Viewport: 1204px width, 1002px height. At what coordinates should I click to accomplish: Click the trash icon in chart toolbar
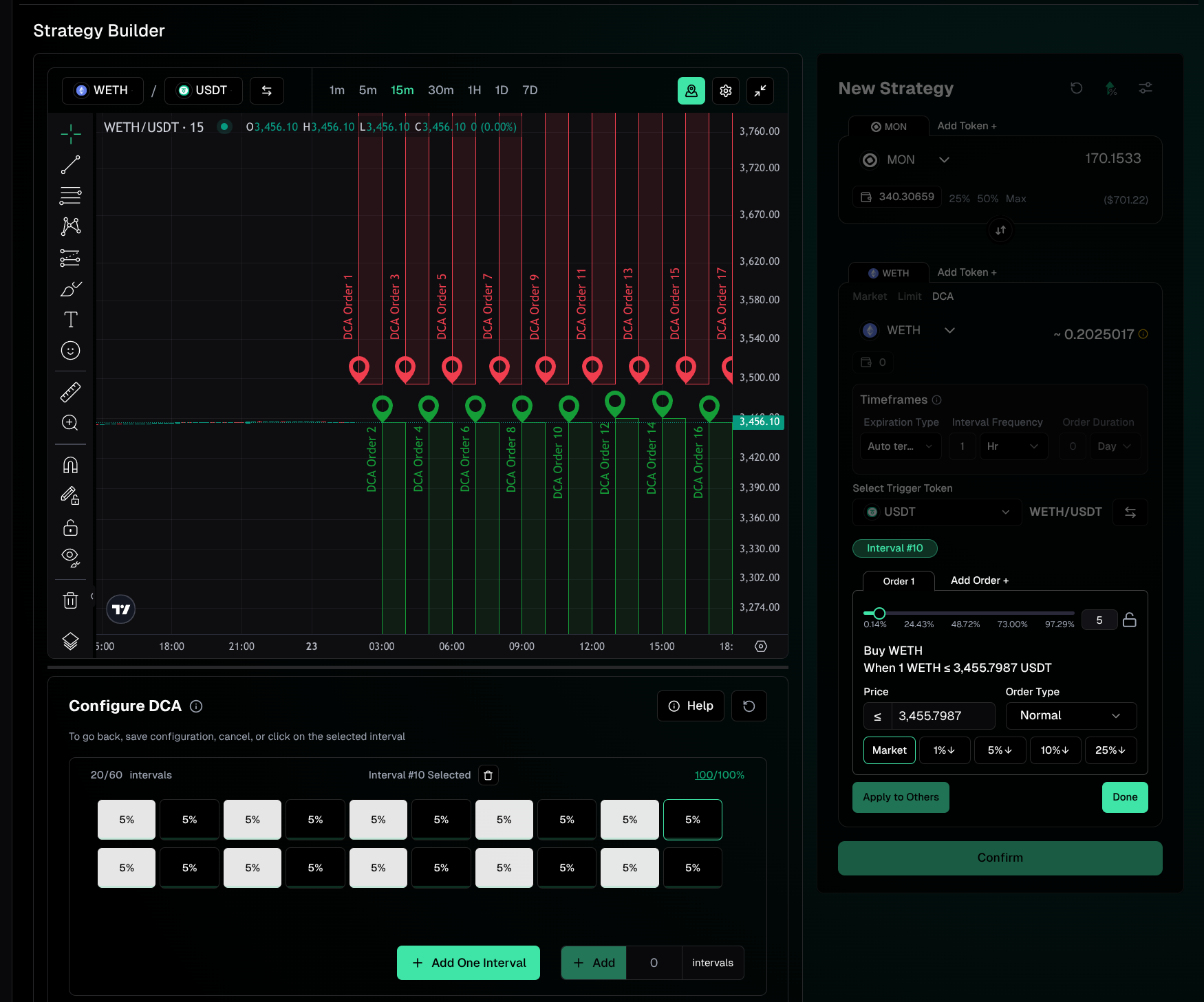70,600
